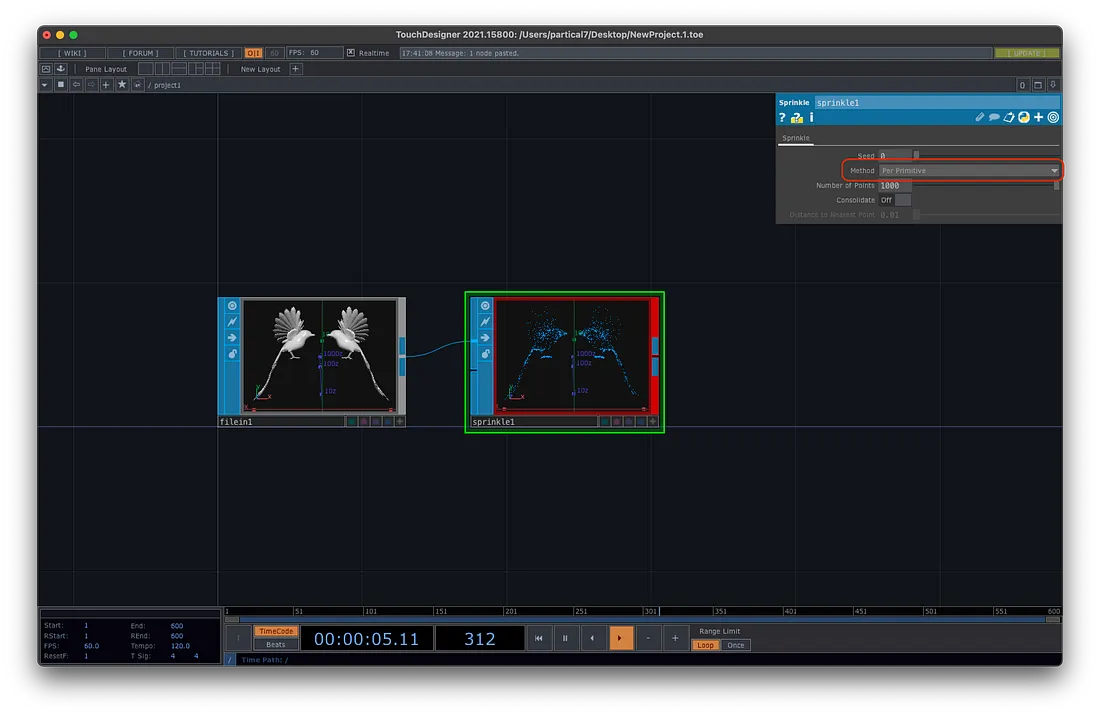Select the Sprinkle parameter tab

click(796, 138)
